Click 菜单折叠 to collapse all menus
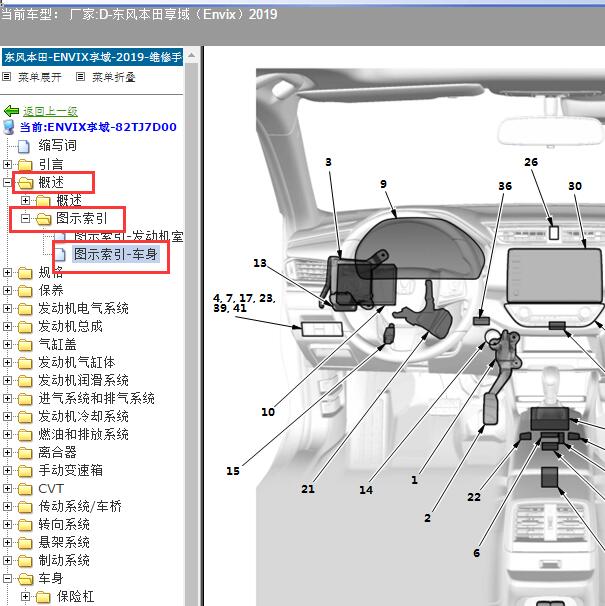Viewport: 605px width, 606px height. (x=114, y=77)
